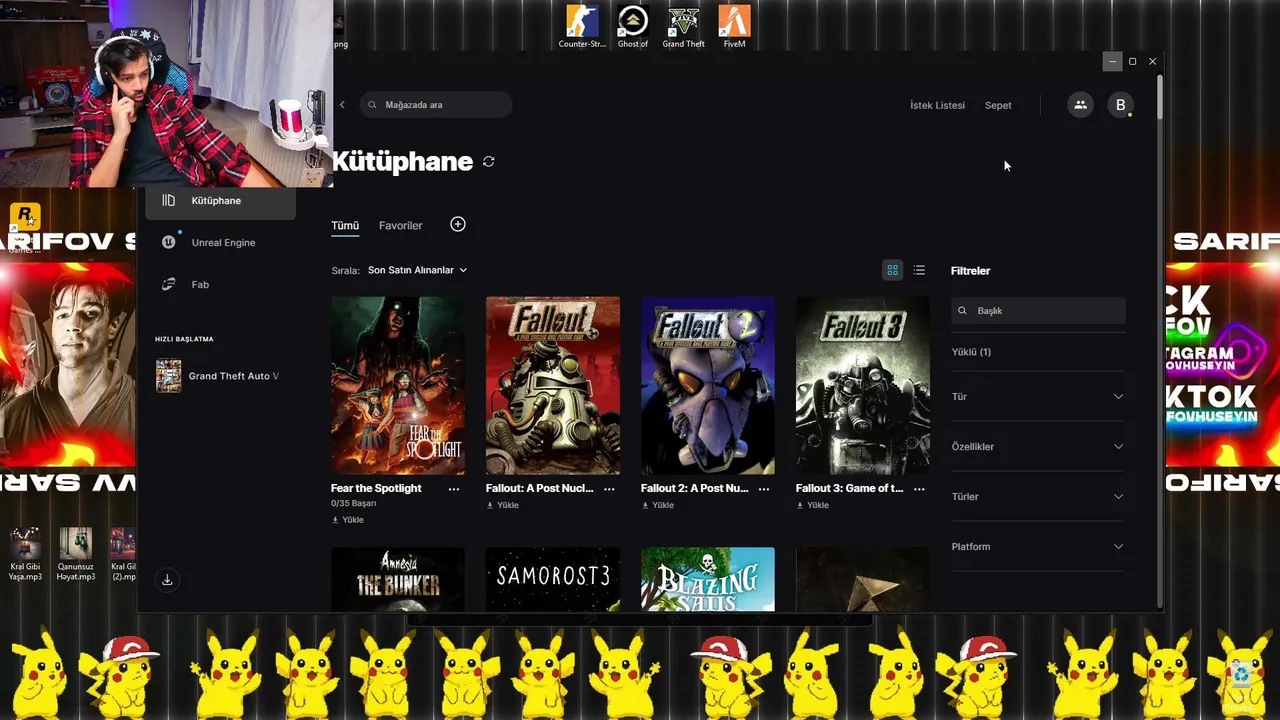The height and width of the screenshot is (720, 1280).
Task: Open Ghost of desktop shortcut
Action: (633, 26)
